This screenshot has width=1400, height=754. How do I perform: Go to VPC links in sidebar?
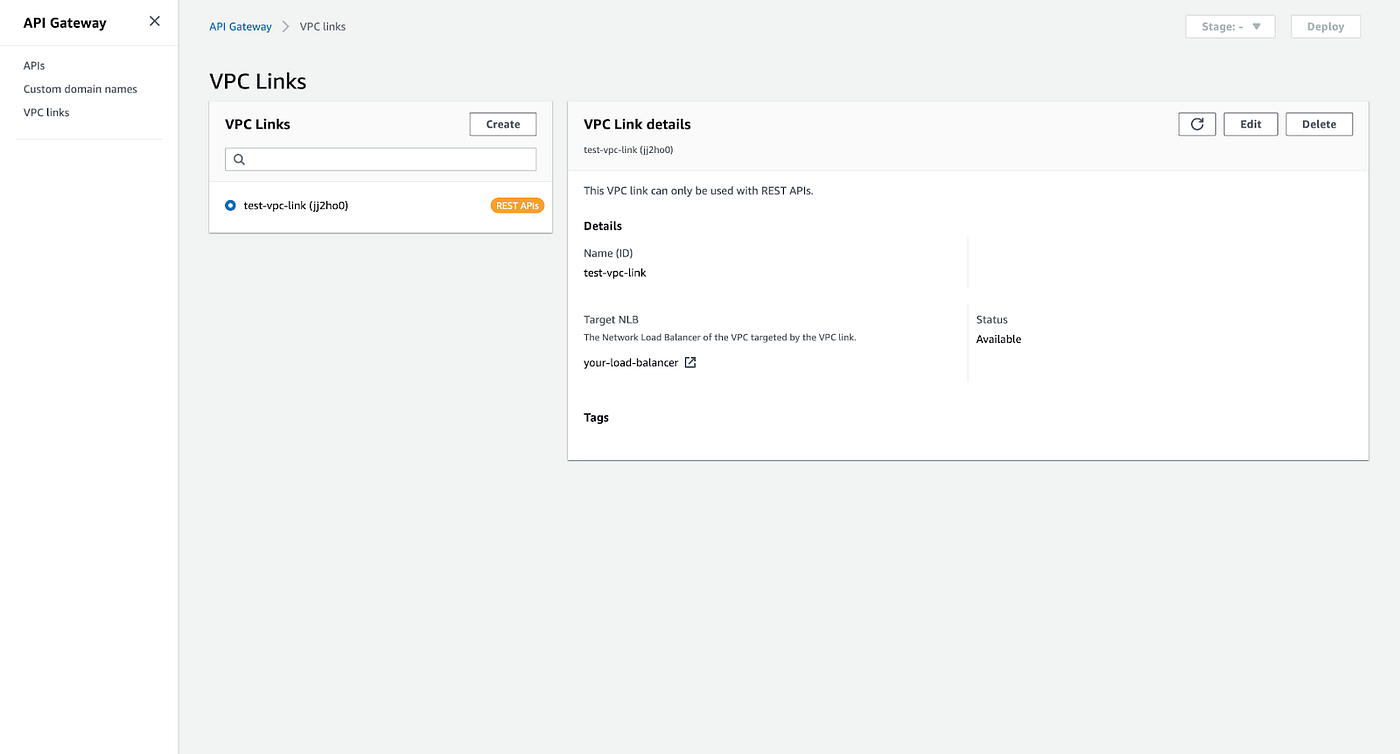click(46, 112)
